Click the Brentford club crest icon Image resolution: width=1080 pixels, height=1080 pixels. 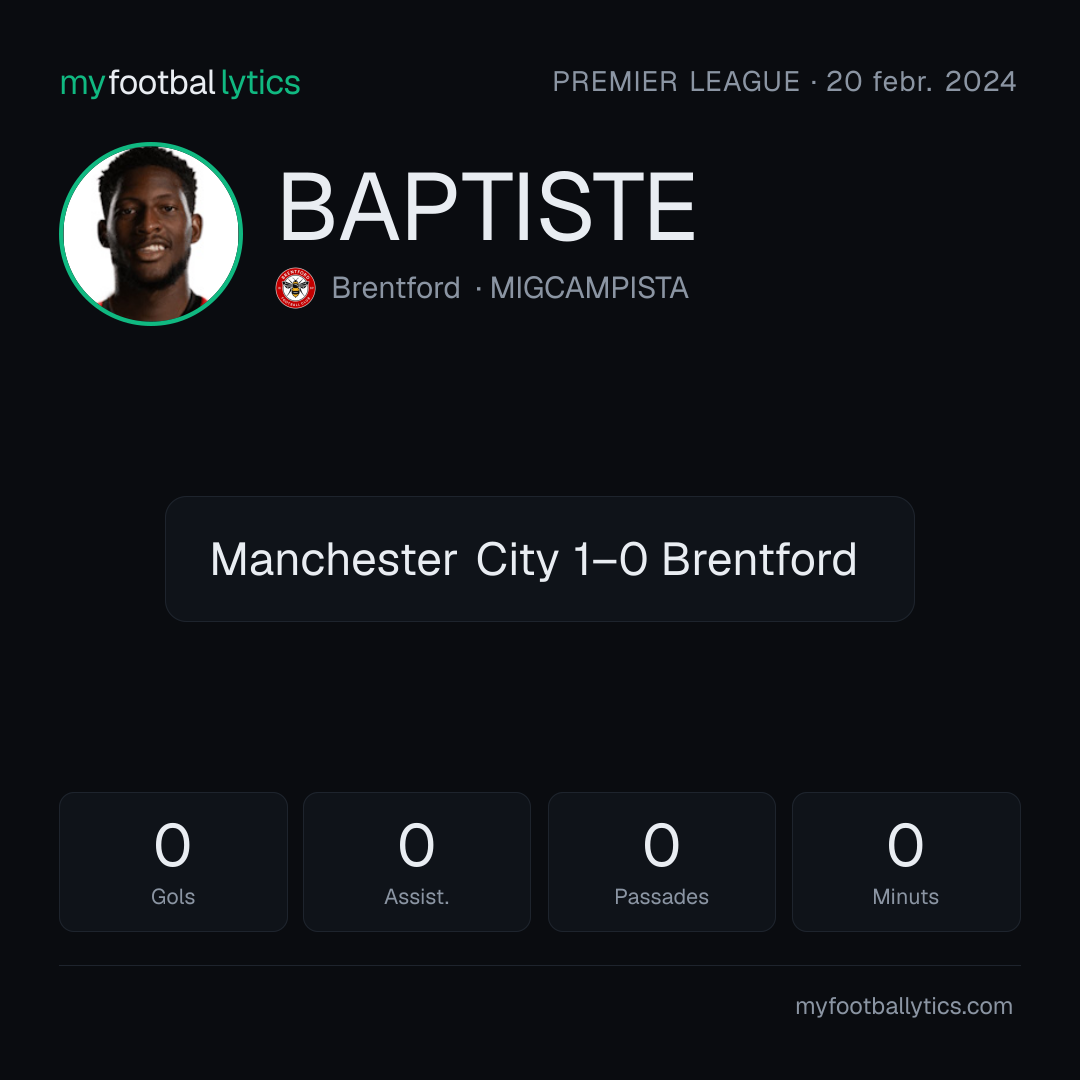295,288
